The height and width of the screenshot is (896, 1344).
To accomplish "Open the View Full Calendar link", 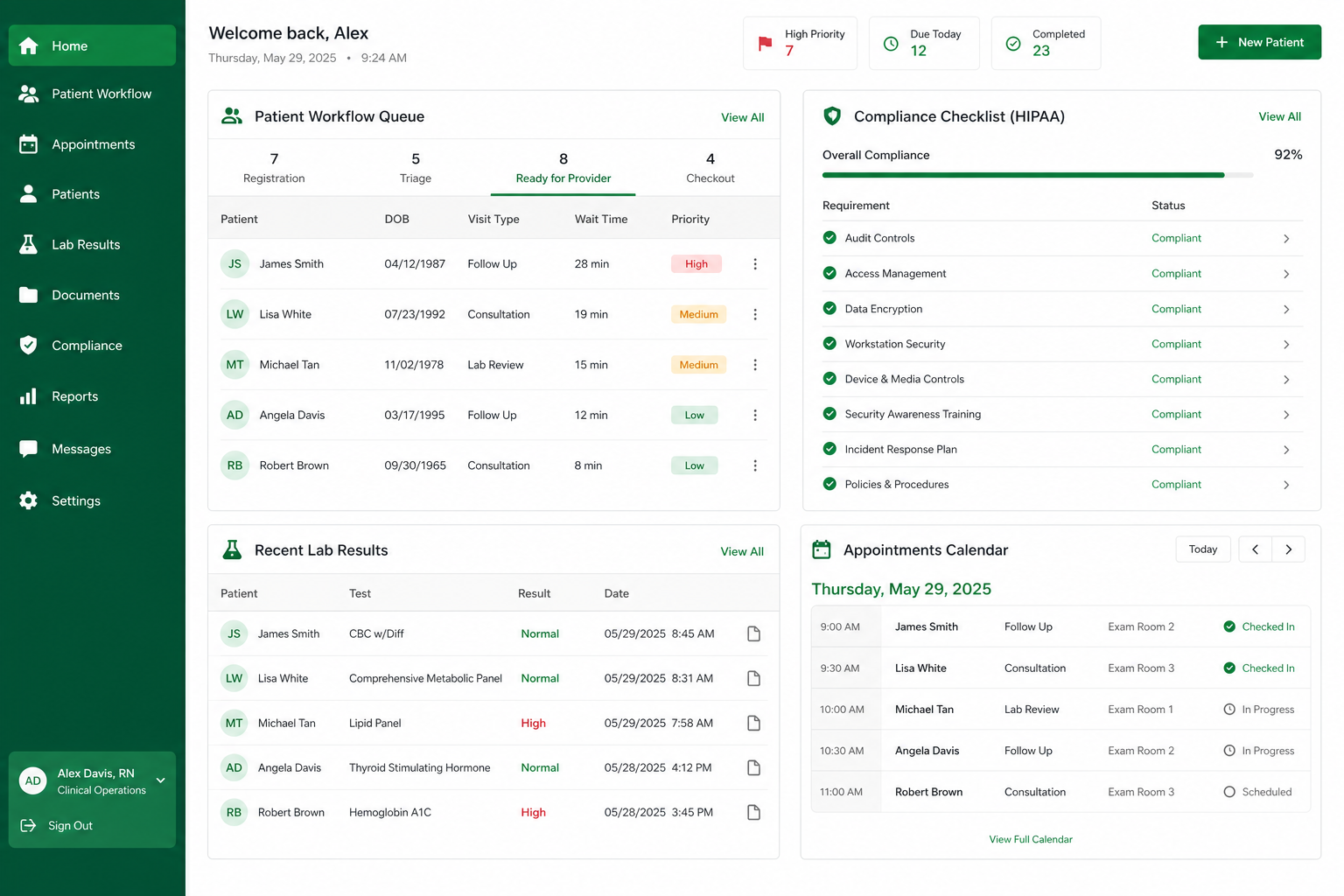I will (1031, 839).
